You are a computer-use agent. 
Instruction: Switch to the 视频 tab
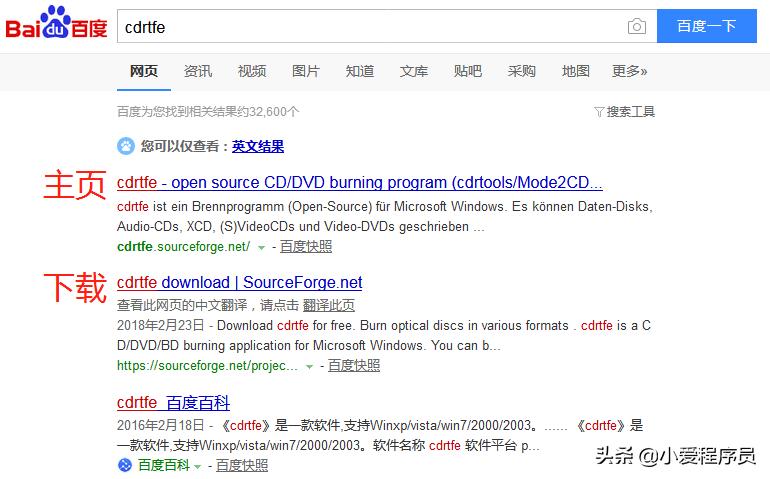pos(252,71)
